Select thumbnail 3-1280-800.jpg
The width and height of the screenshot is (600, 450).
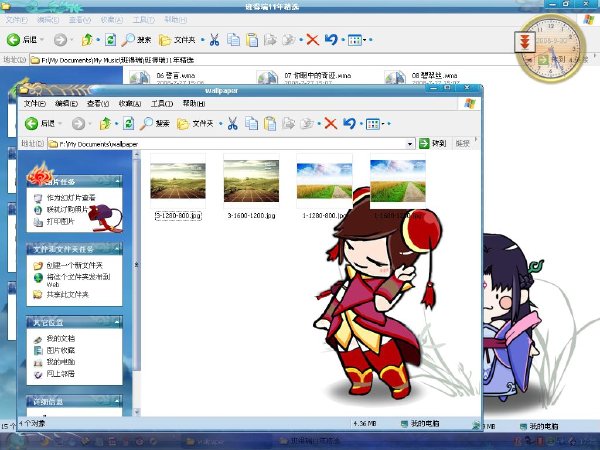178,181
